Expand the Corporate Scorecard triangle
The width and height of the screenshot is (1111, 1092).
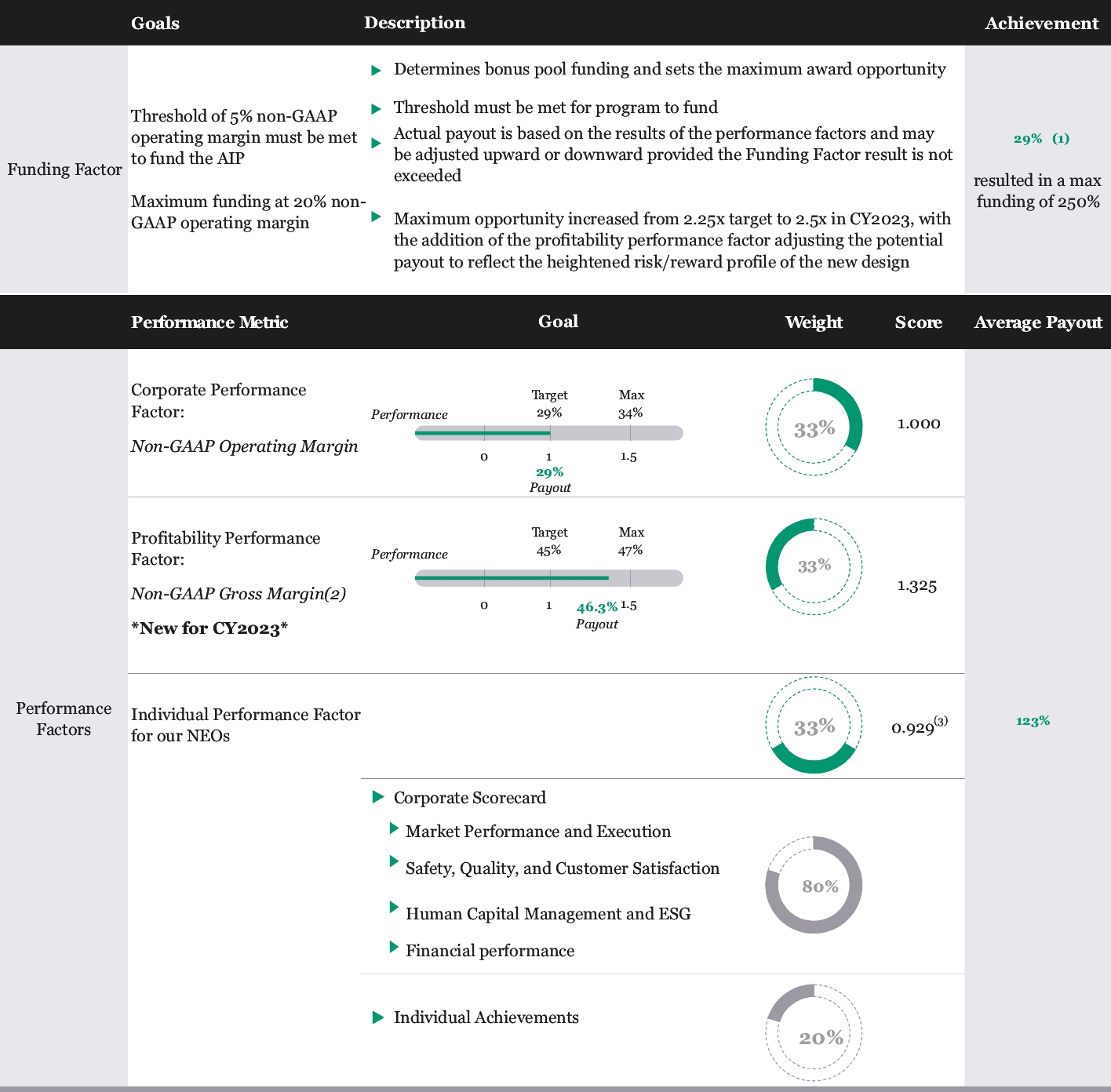[378, 797]
